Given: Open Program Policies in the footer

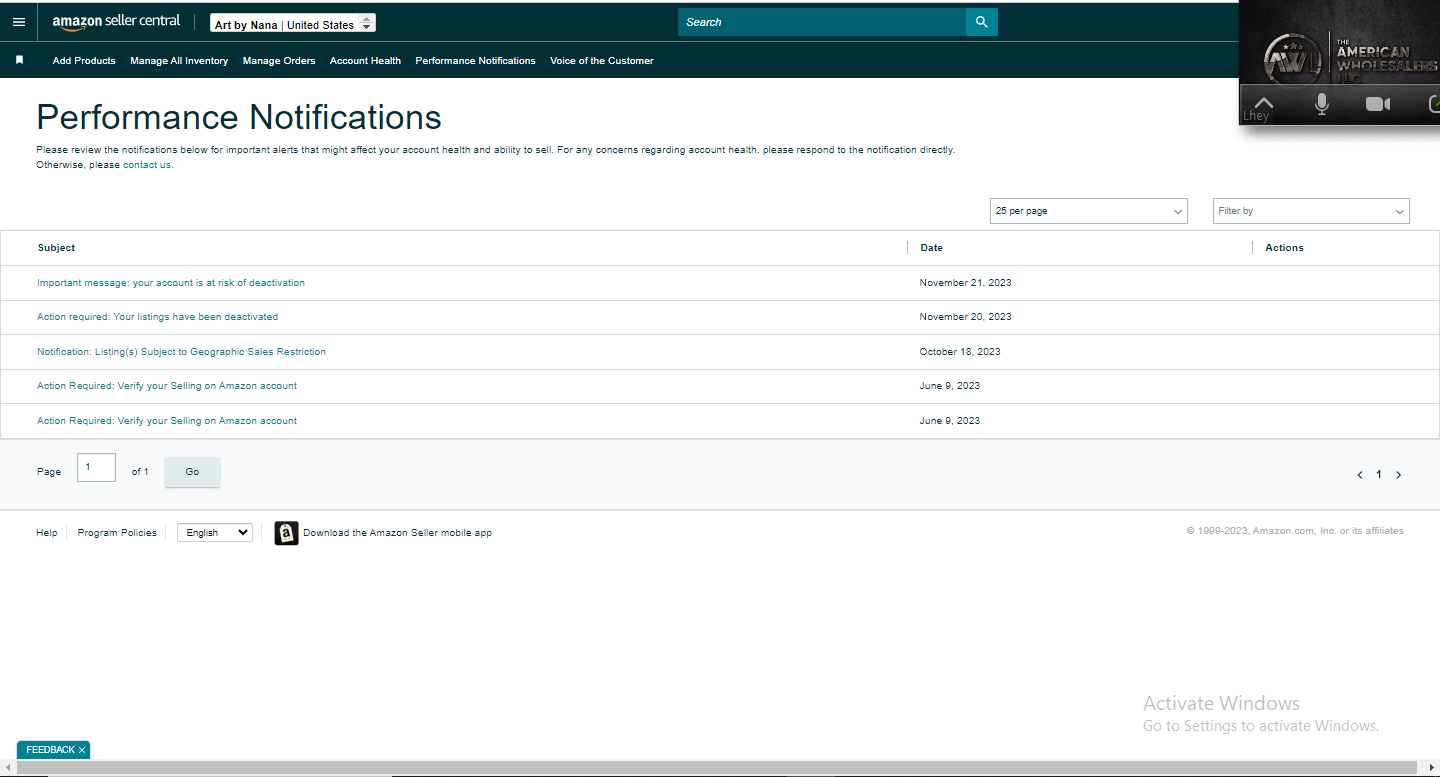Looking at the screenshot, I should click(x=117, y=533).
